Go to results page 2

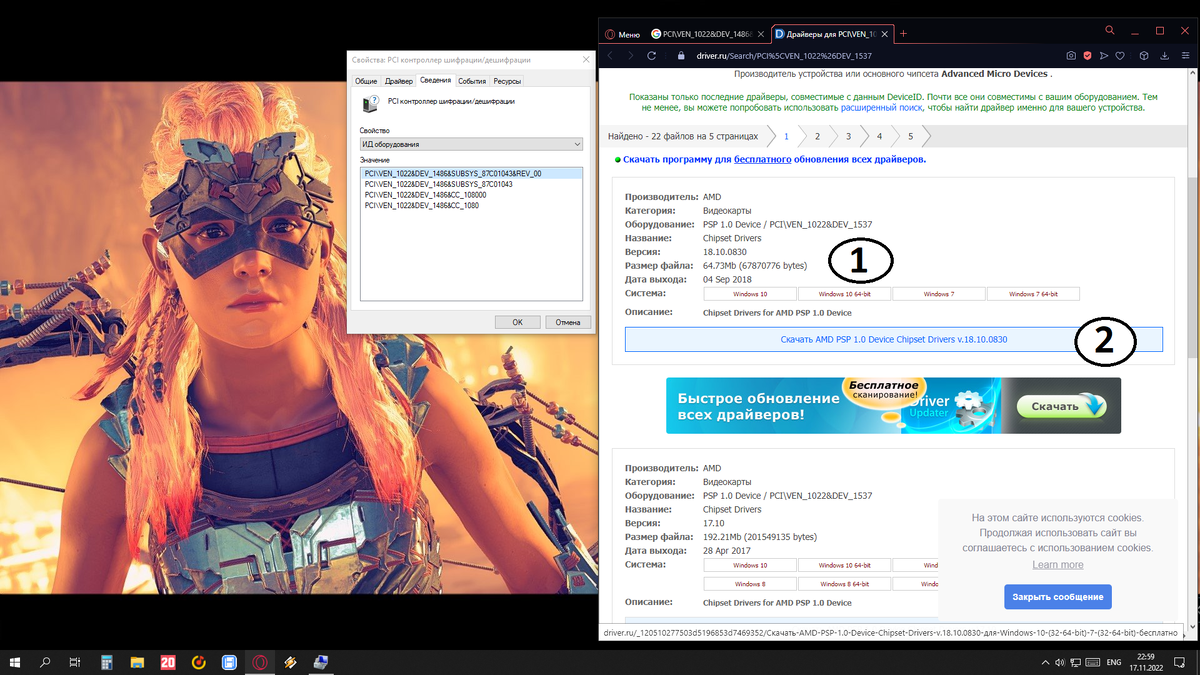(x=817, y=135)
